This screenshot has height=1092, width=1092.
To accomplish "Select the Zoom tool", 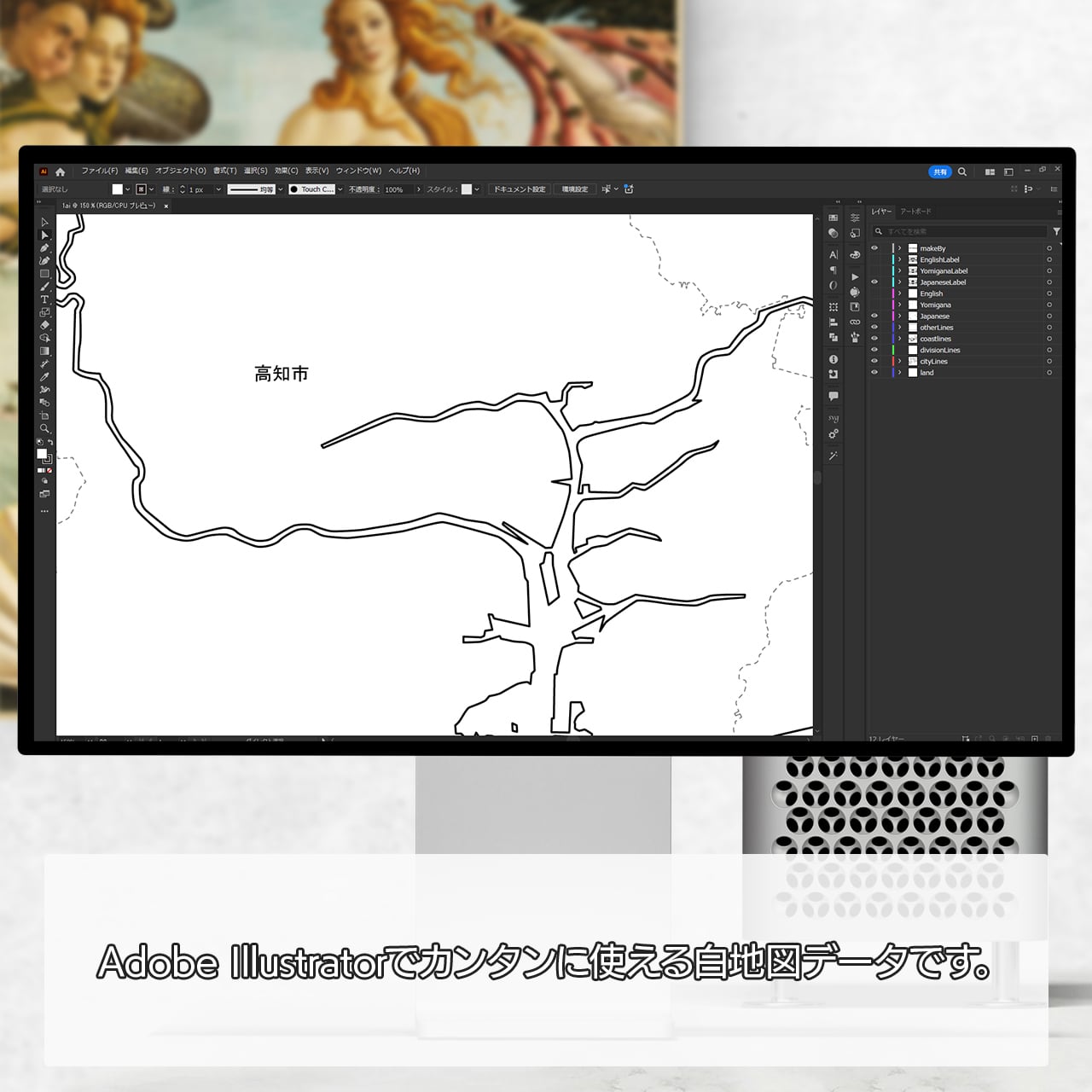I will coord(44,428).
